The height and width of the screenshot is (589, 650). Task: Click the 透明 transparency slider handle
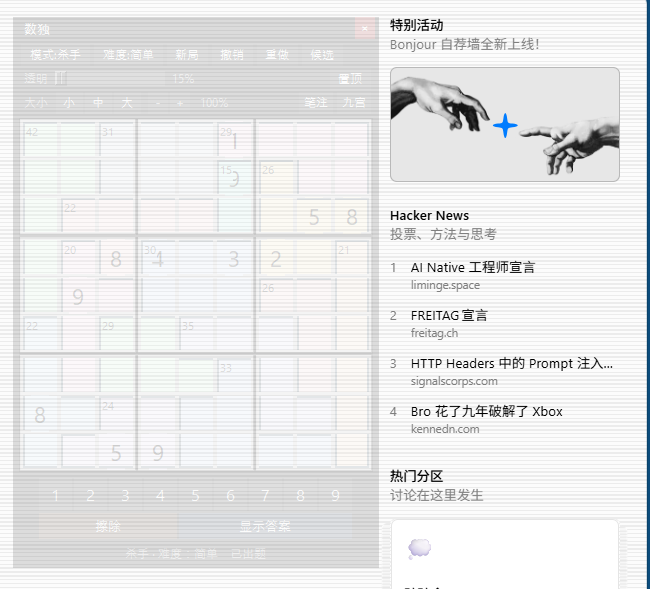pyautogui.click(x=60, y=78)
